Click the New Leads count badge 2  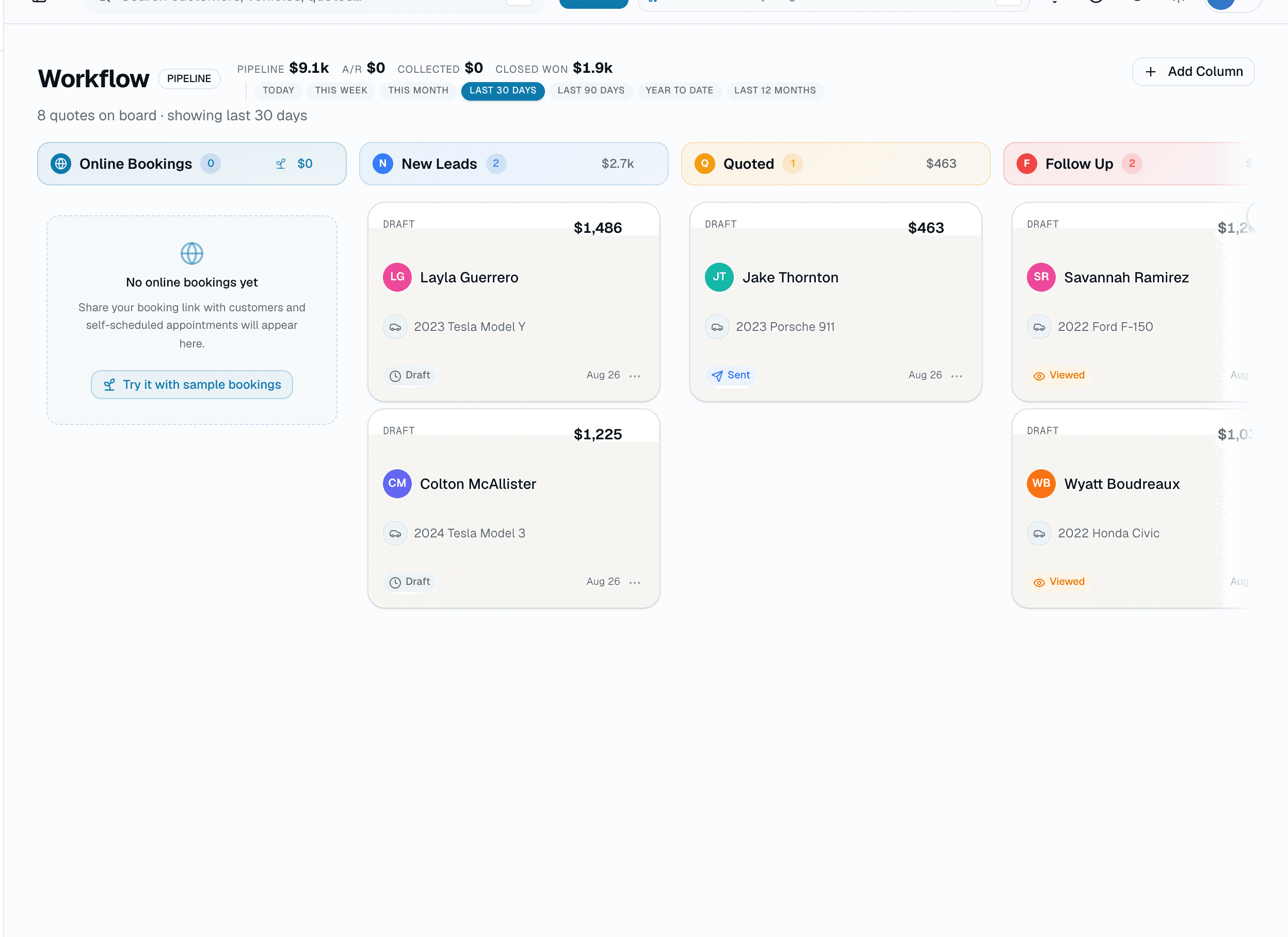496,164
